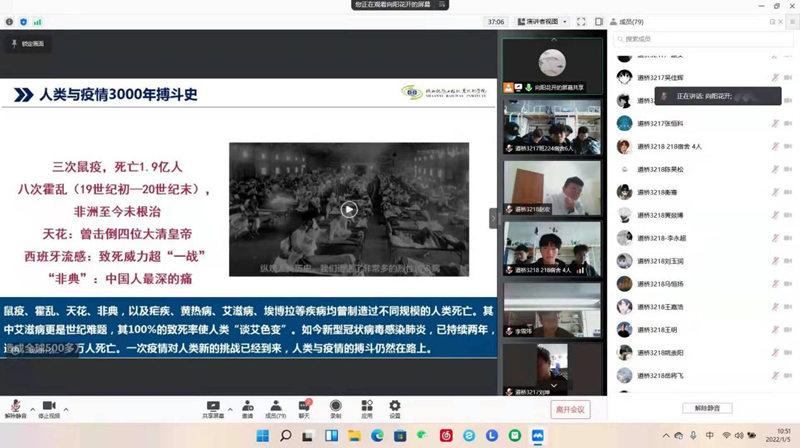This screenshot has width=800, height=448.
Task: Open File Explorer from taskbar
Action: [354, 436]
